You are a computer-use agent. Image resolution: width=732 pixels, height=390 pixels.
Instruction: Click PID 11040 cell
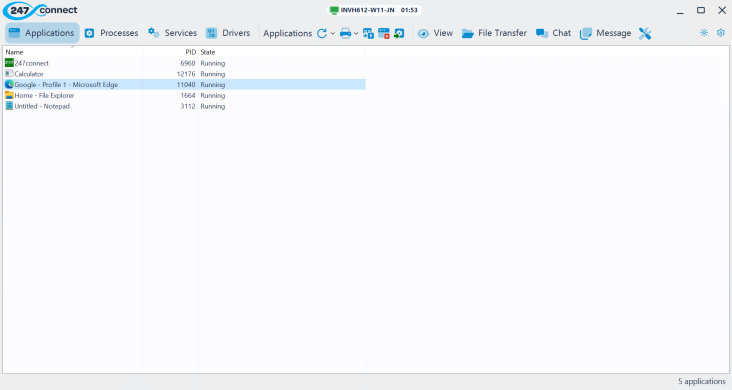pyautogui.click(x=186, y=85)
